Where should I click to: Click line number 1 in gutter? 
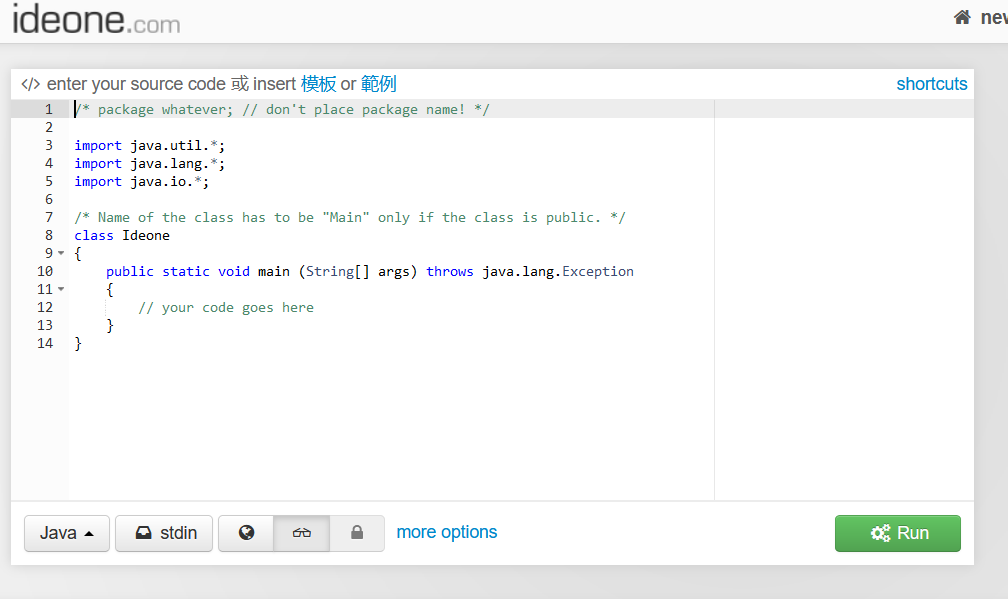click(49, 109)
